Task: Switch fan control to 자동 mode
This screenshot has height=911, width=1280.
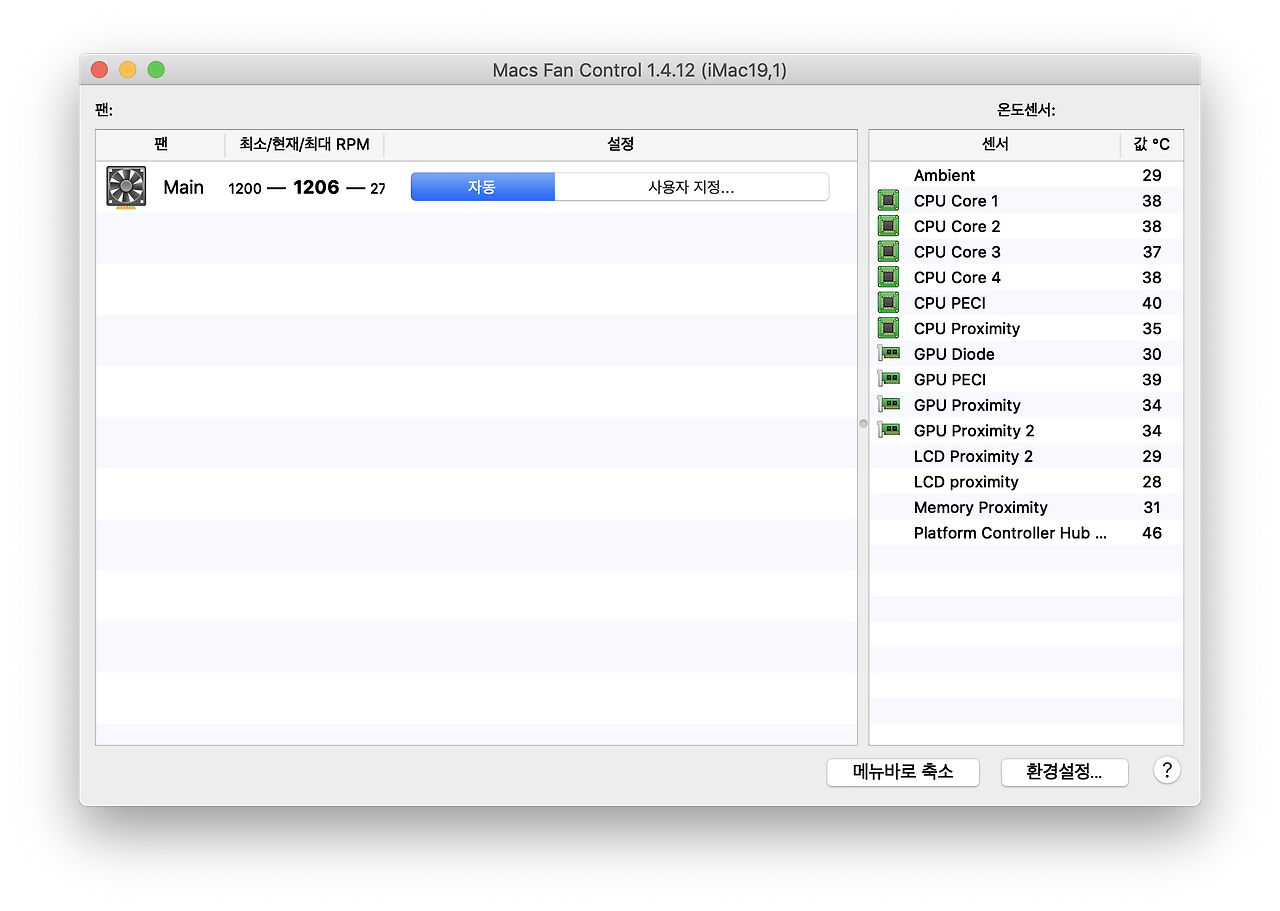Action: coord(483,187)
